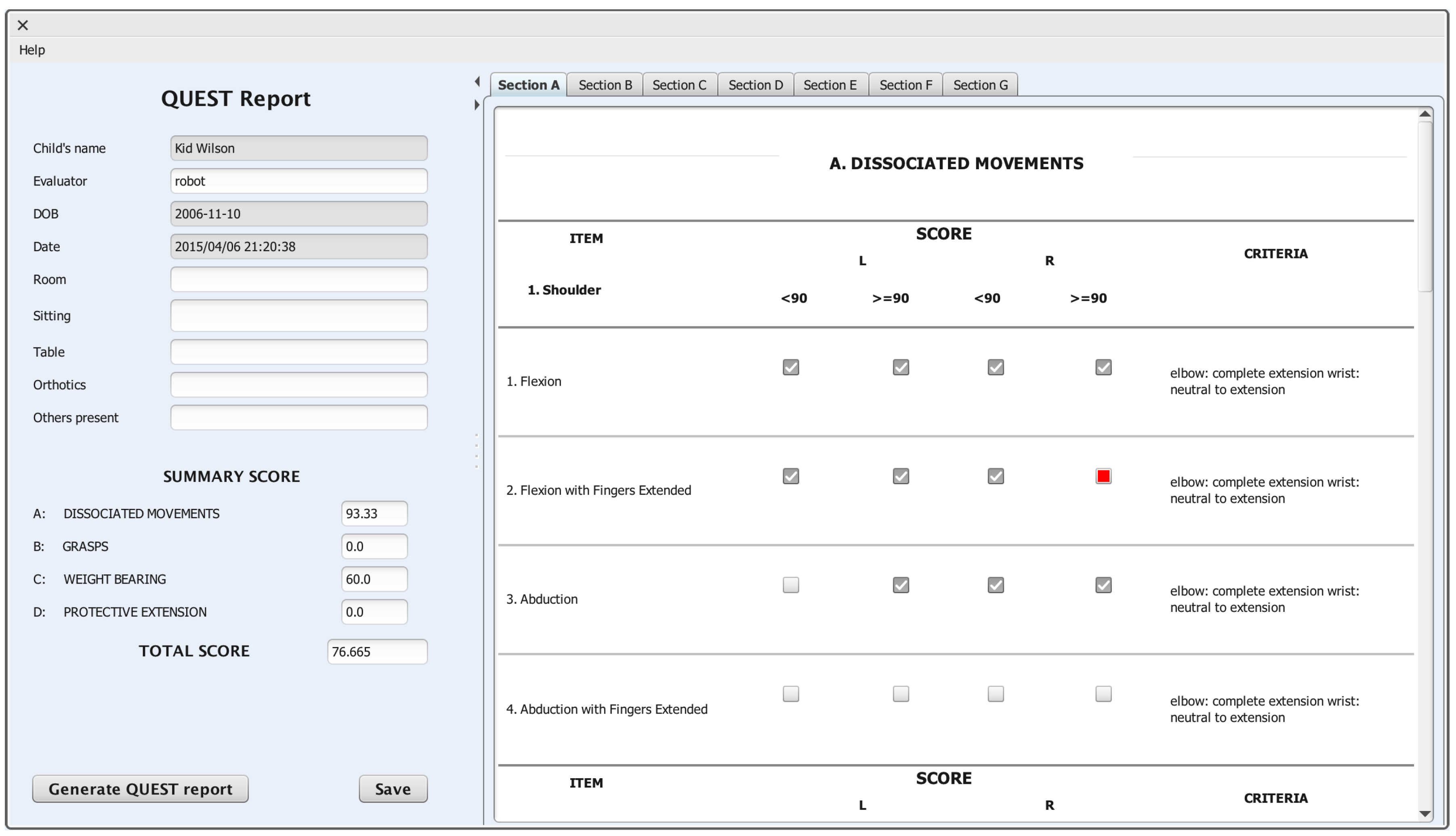
Task: Click the scrollbar up arrow
Action: tap(1424, 113)
